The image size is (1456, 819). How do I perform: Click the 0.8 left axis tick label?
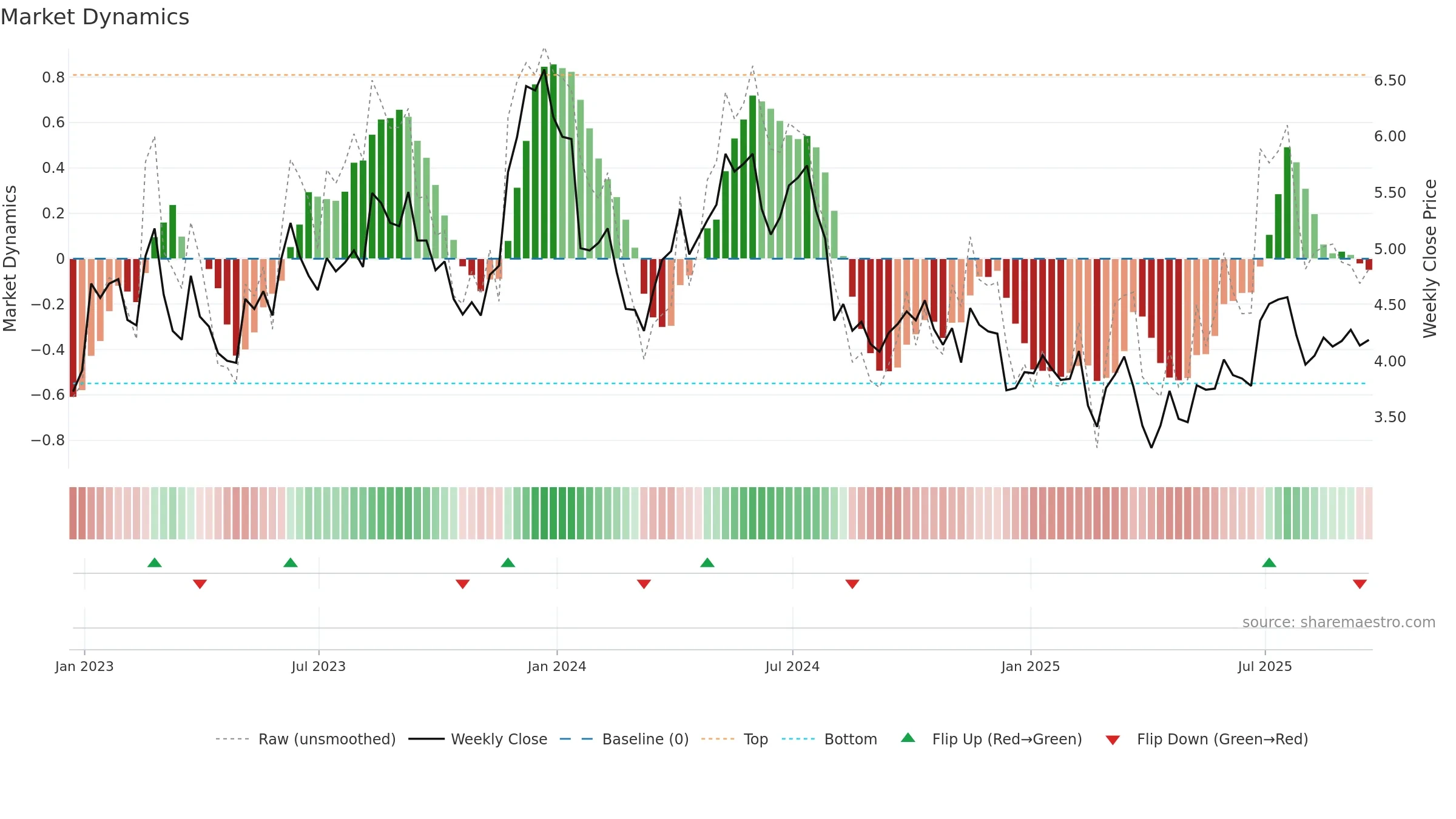tap(53, 77)
